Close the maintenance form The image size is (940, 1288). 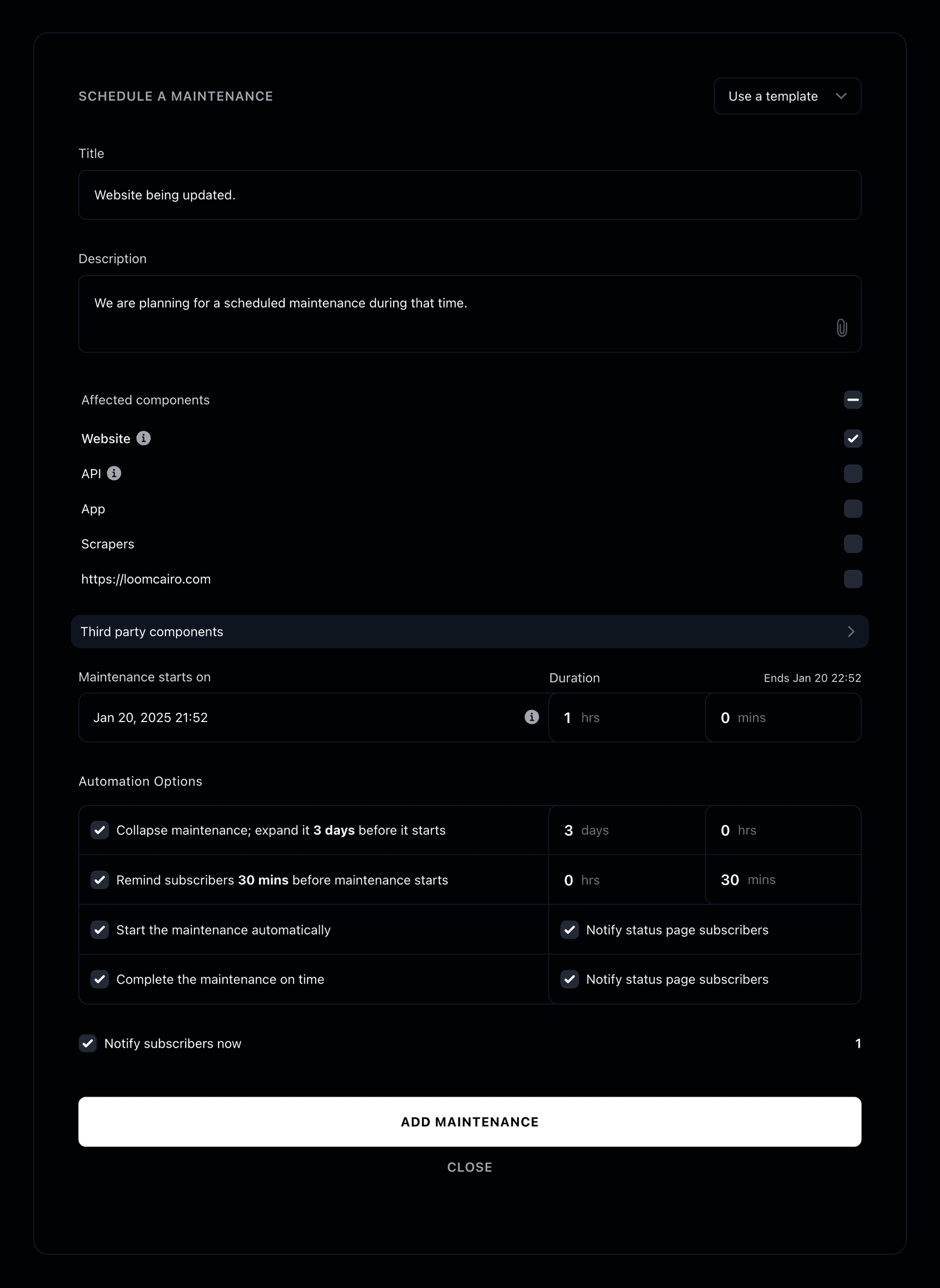pos(470,1167)
